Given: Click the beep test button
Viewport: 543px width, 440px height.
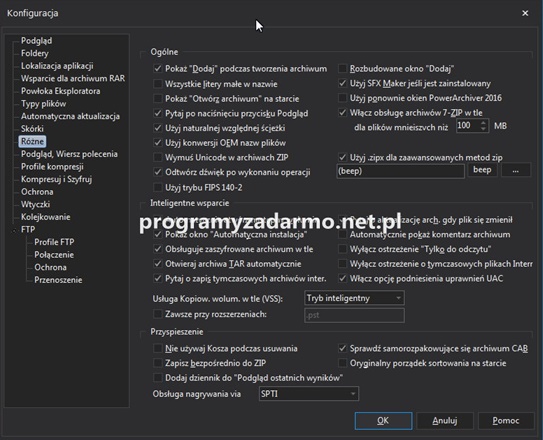Looking at the screenshot, I should coord(482,170).
